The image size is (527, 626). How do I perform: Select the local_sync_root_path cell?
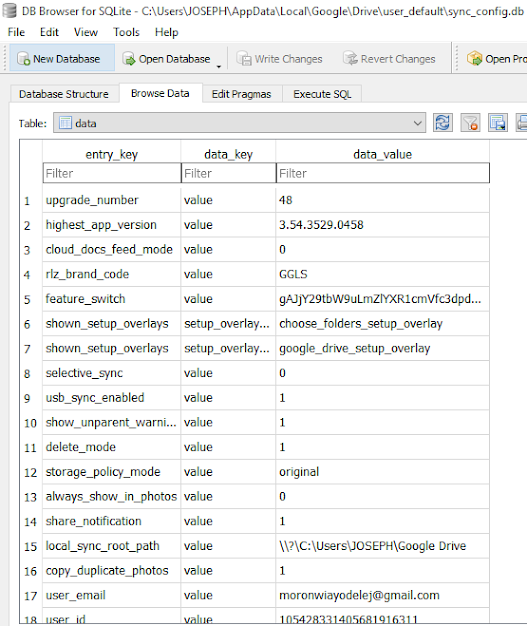click(112, 546)
